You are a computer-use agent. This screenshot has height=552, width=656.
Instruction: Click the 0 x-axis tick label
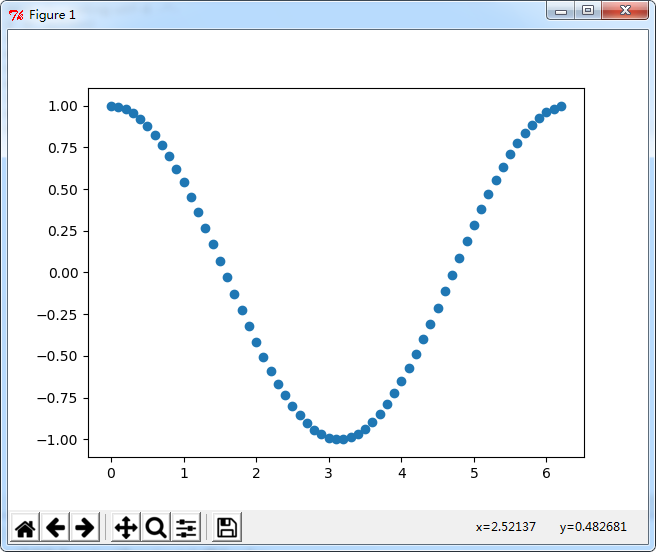111,473
